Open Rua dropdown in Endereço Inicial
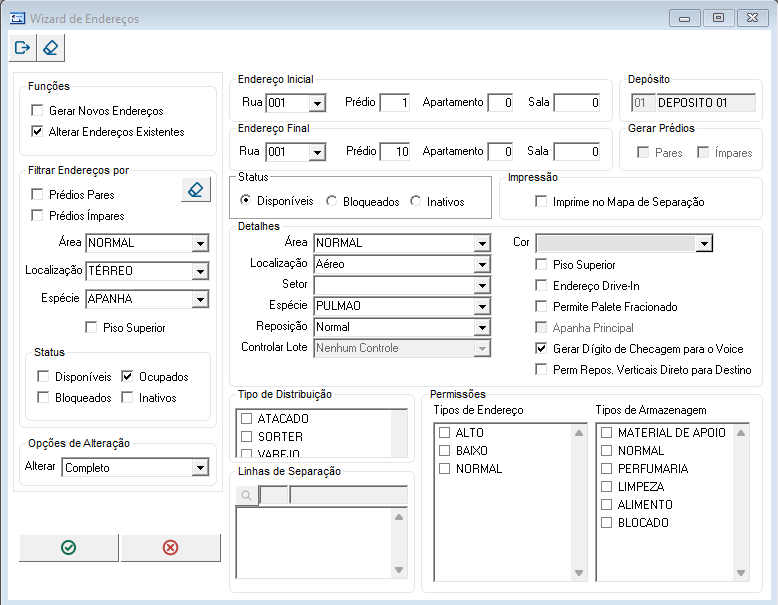 coord(317,103)
